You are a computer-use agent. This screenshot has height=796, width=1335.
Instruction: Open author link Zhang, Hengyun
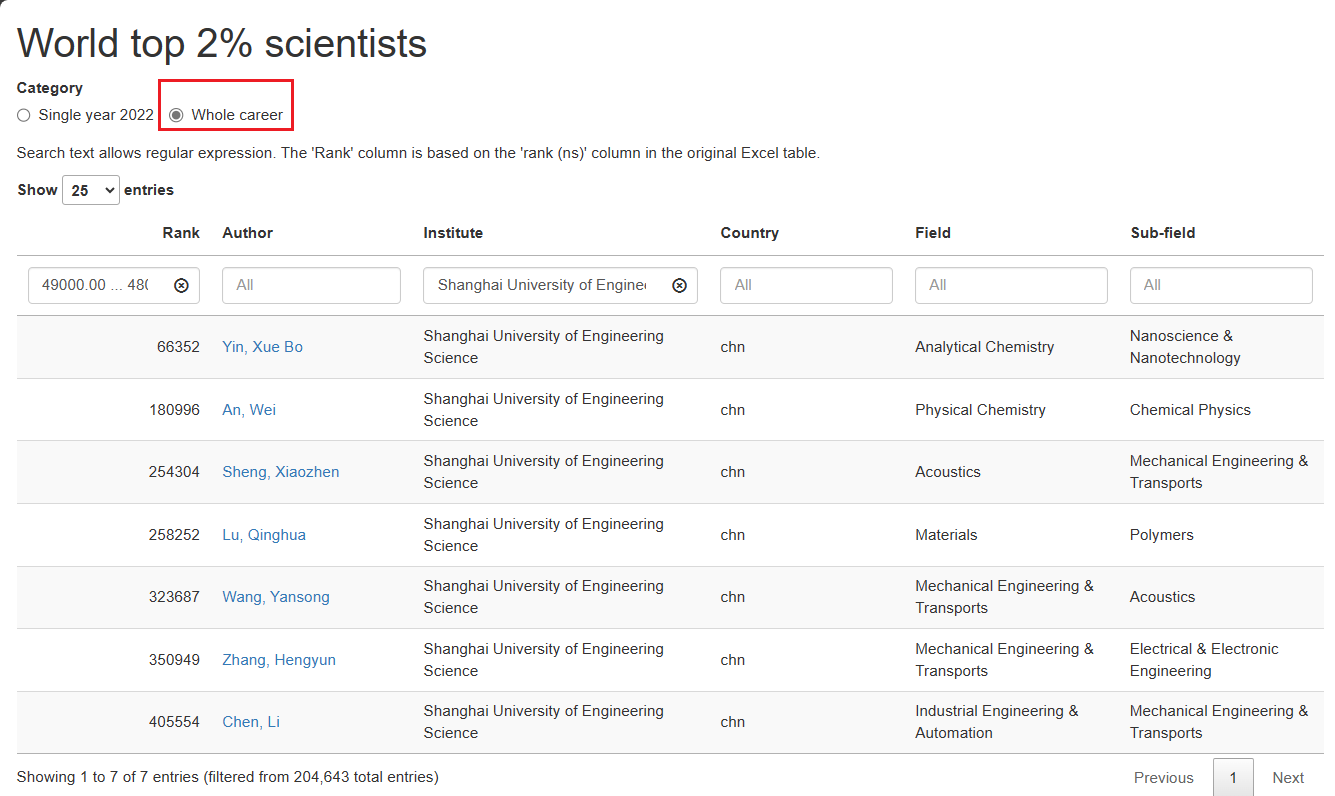pyautogui.click(x=279, y=660)
